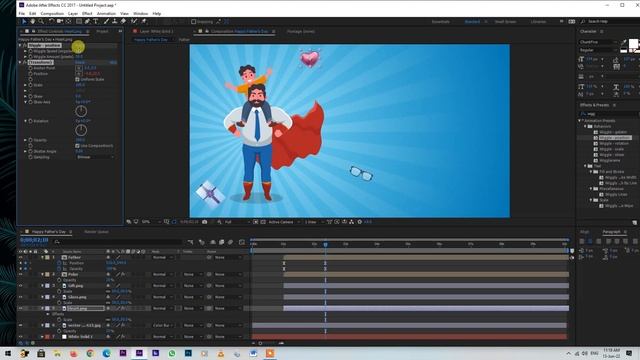This screenshot has width=640, height=360.
Task: Toggle Rotation stopwatch in Effect Controls
Action: [x=30, y=121]
